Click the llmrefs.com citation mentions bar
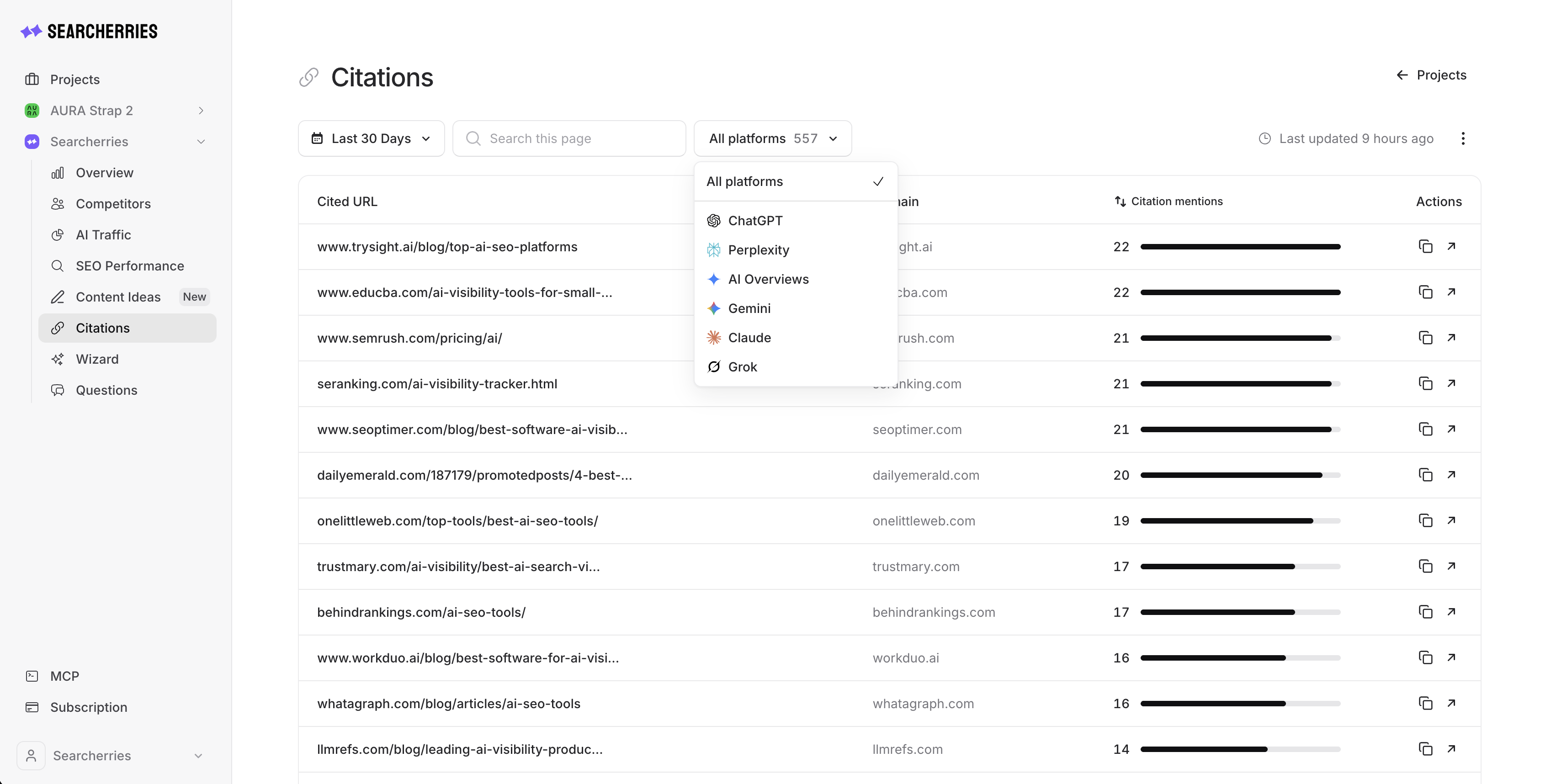Viewport: 1551px width, 784px height. (1240, 750)
